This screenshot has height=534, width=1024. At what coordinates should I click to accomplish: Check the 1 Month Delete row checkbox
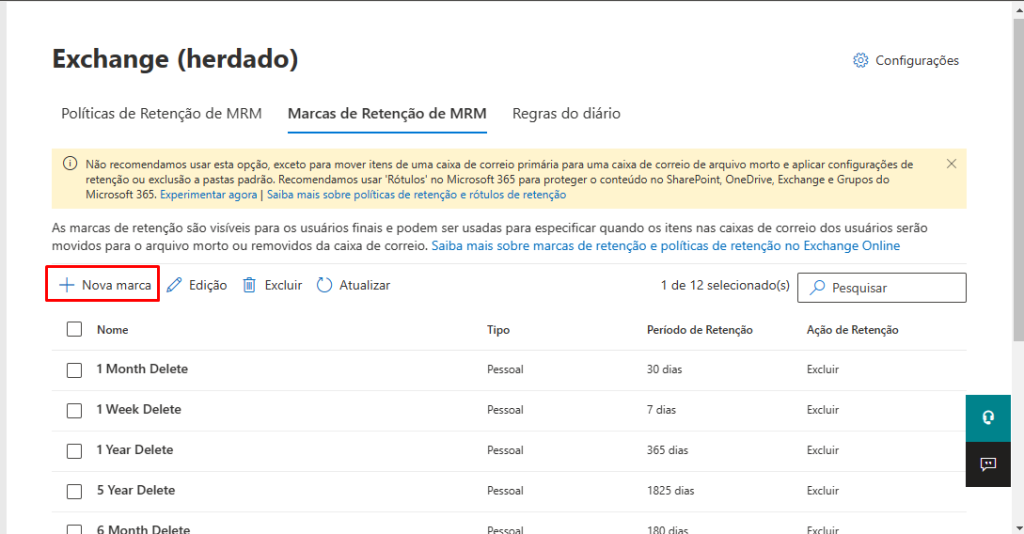[74, 370]
